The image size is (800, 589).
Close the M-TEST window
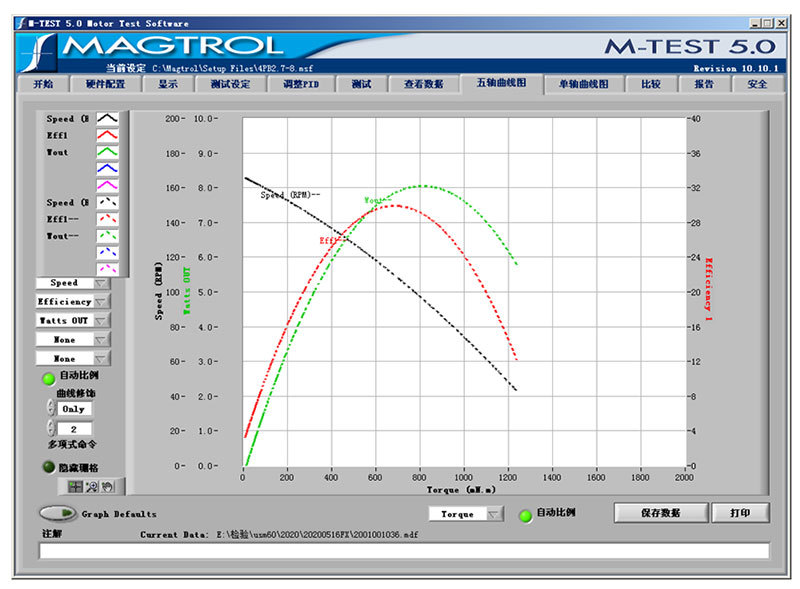point(781,23)
